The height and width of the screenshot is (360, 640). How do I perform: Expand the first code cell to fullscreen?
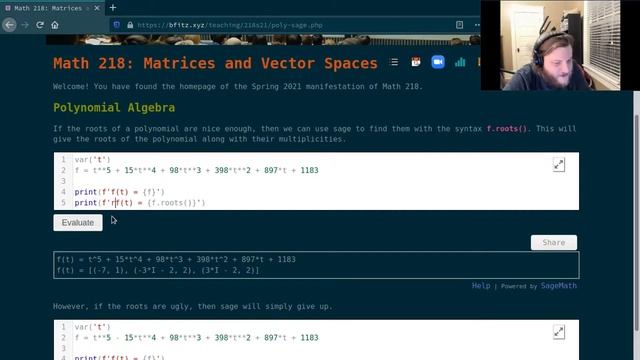pos(559,164)
